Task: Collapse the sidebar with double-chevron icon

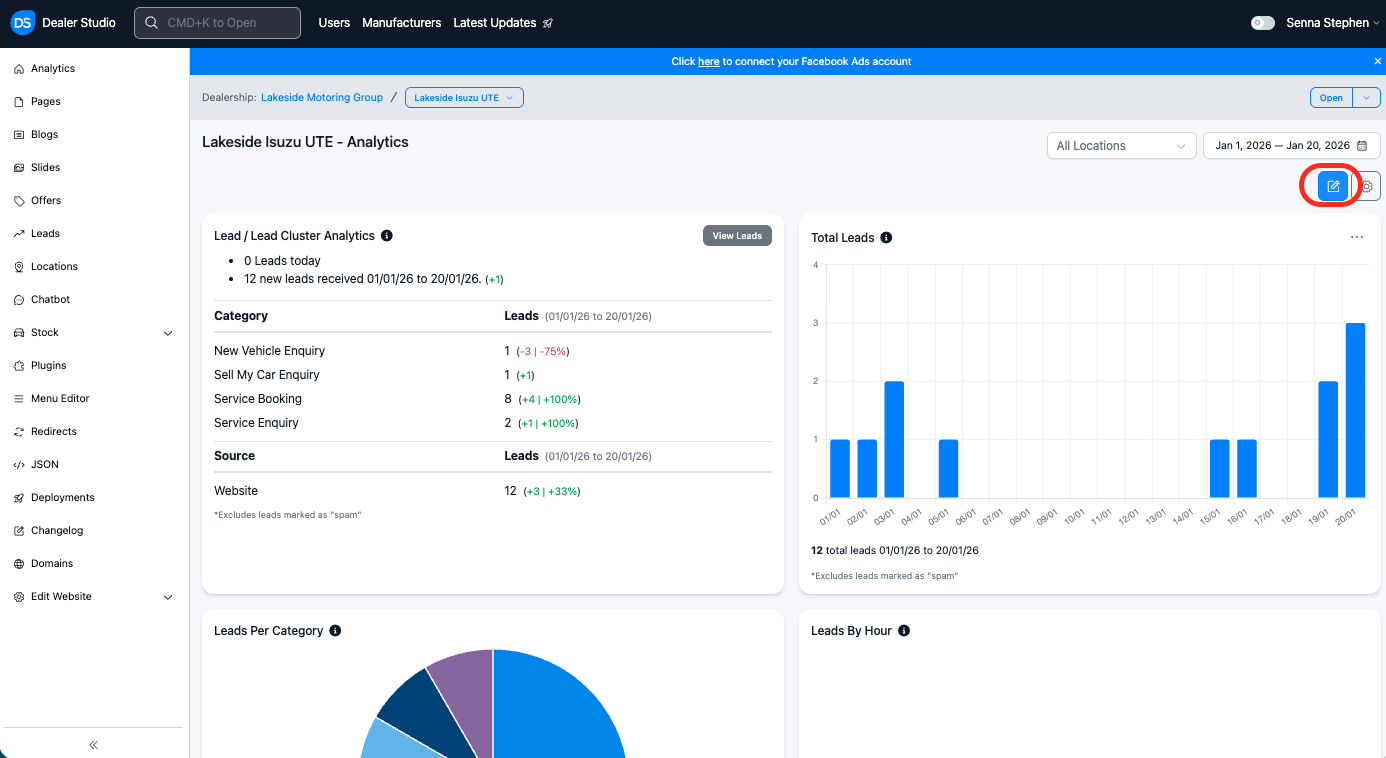Action: coord(94,745)
